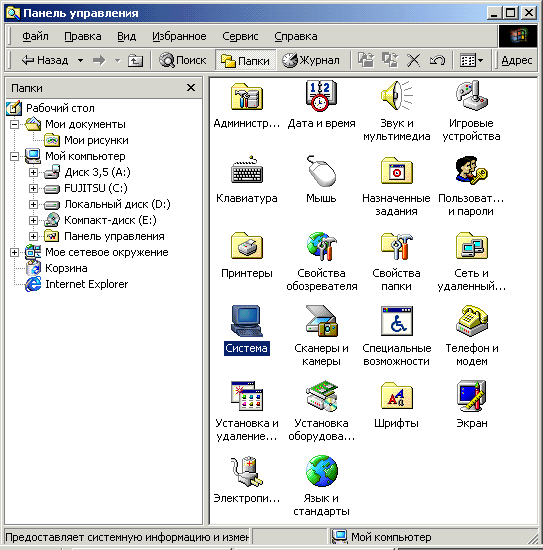Viewport: 543px width, 550px height.
Task: Select the Экран display icon
Action: (x=471, y=396)
